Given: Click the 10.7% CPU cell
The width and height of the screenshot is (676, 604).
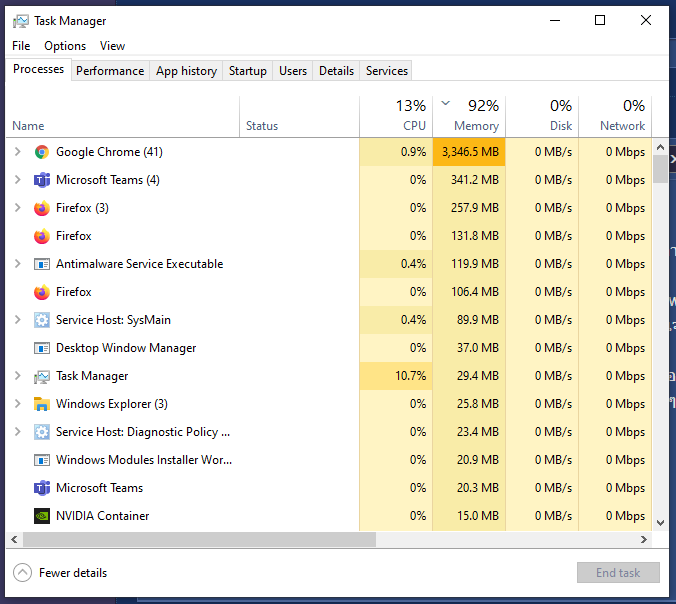Looking at the screenshot, I should (396, 376).
